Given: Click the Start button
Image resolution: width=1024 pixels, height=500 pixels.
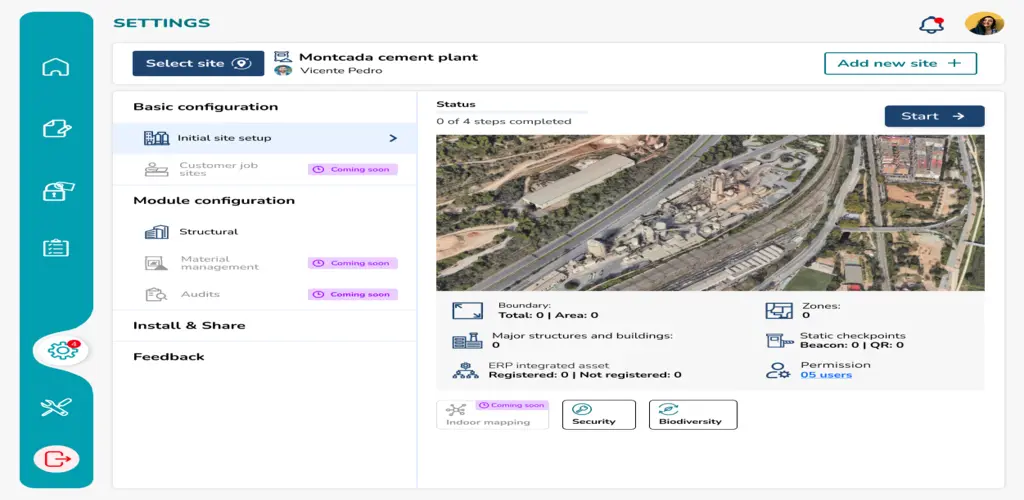Looking at the screenshot, I should coord(934,116).
